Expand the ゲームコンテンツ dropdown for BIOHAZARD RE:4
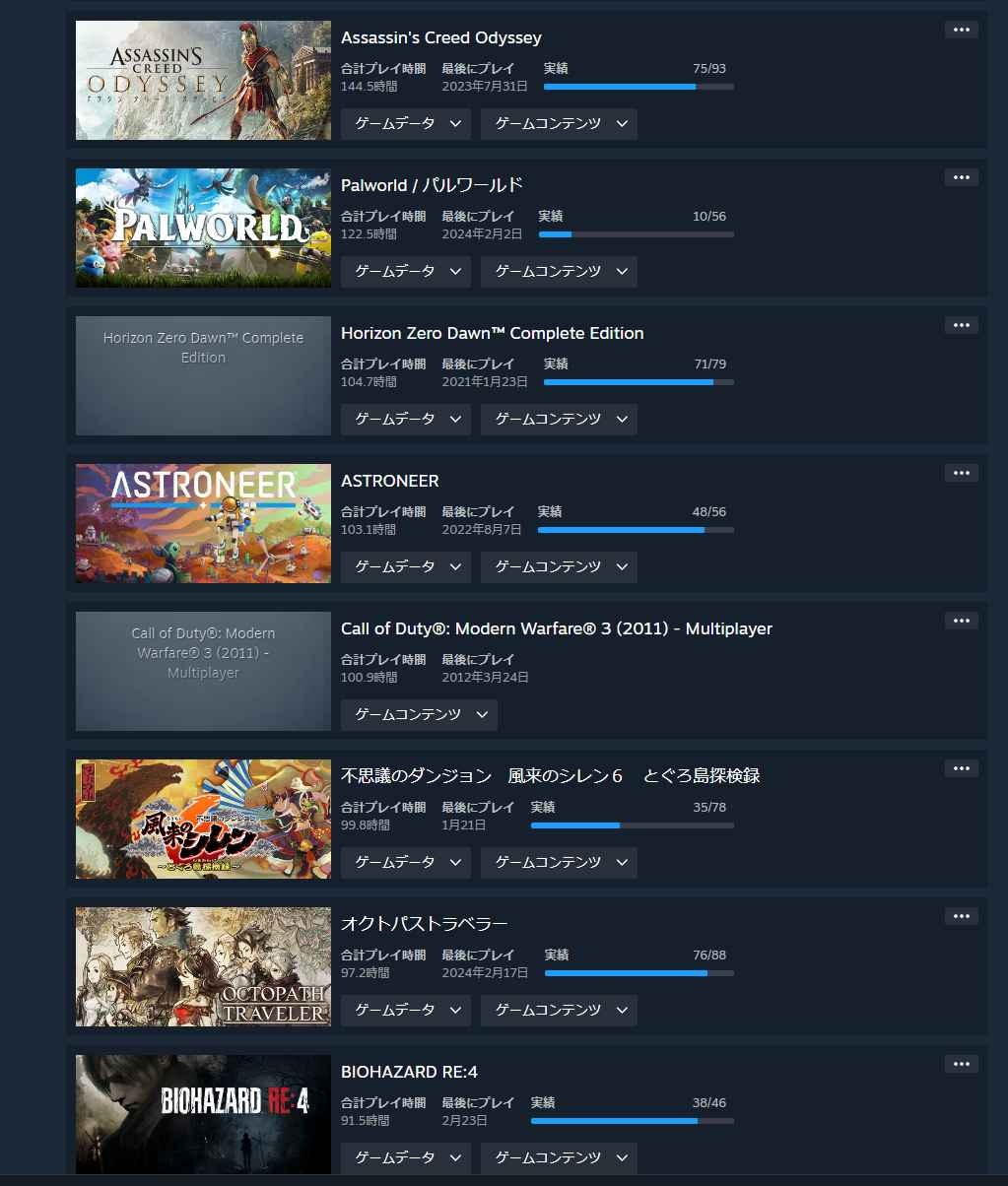Image resolution: width=1008 pixels, height=1186 pixels. coord(559,1158)
